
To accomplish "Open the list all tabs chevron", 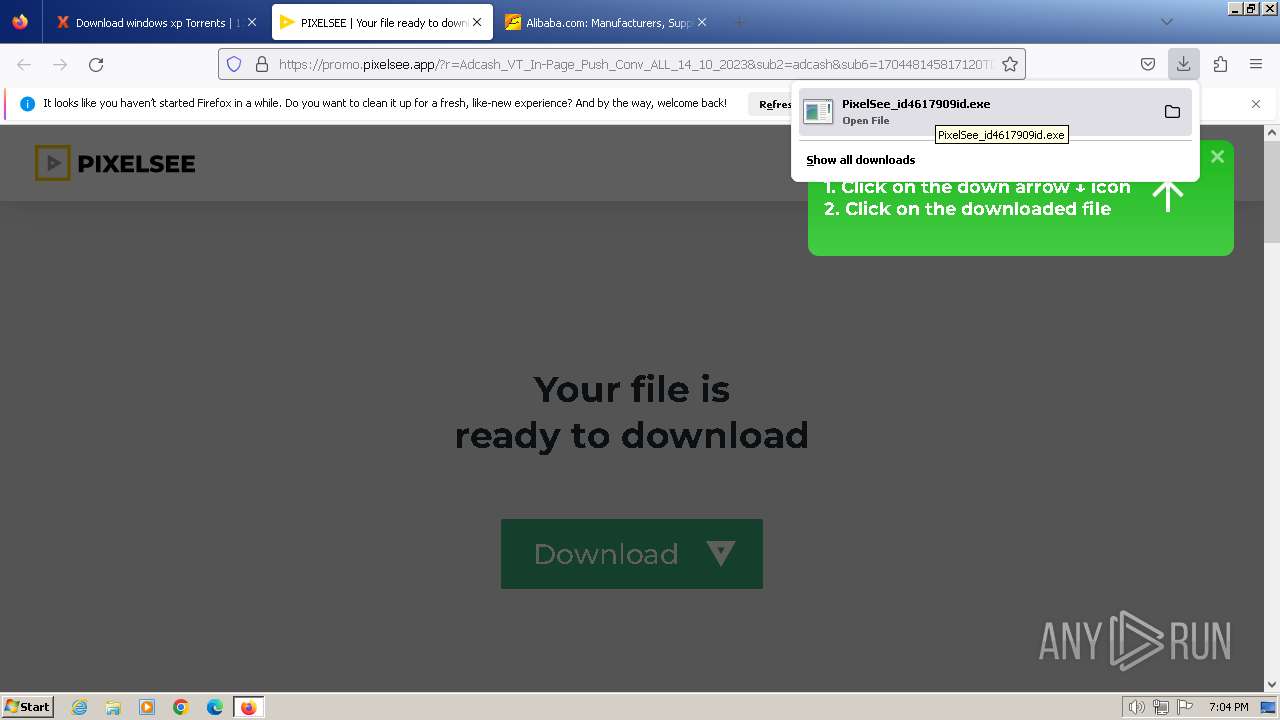I will (x=1167, y=22).
